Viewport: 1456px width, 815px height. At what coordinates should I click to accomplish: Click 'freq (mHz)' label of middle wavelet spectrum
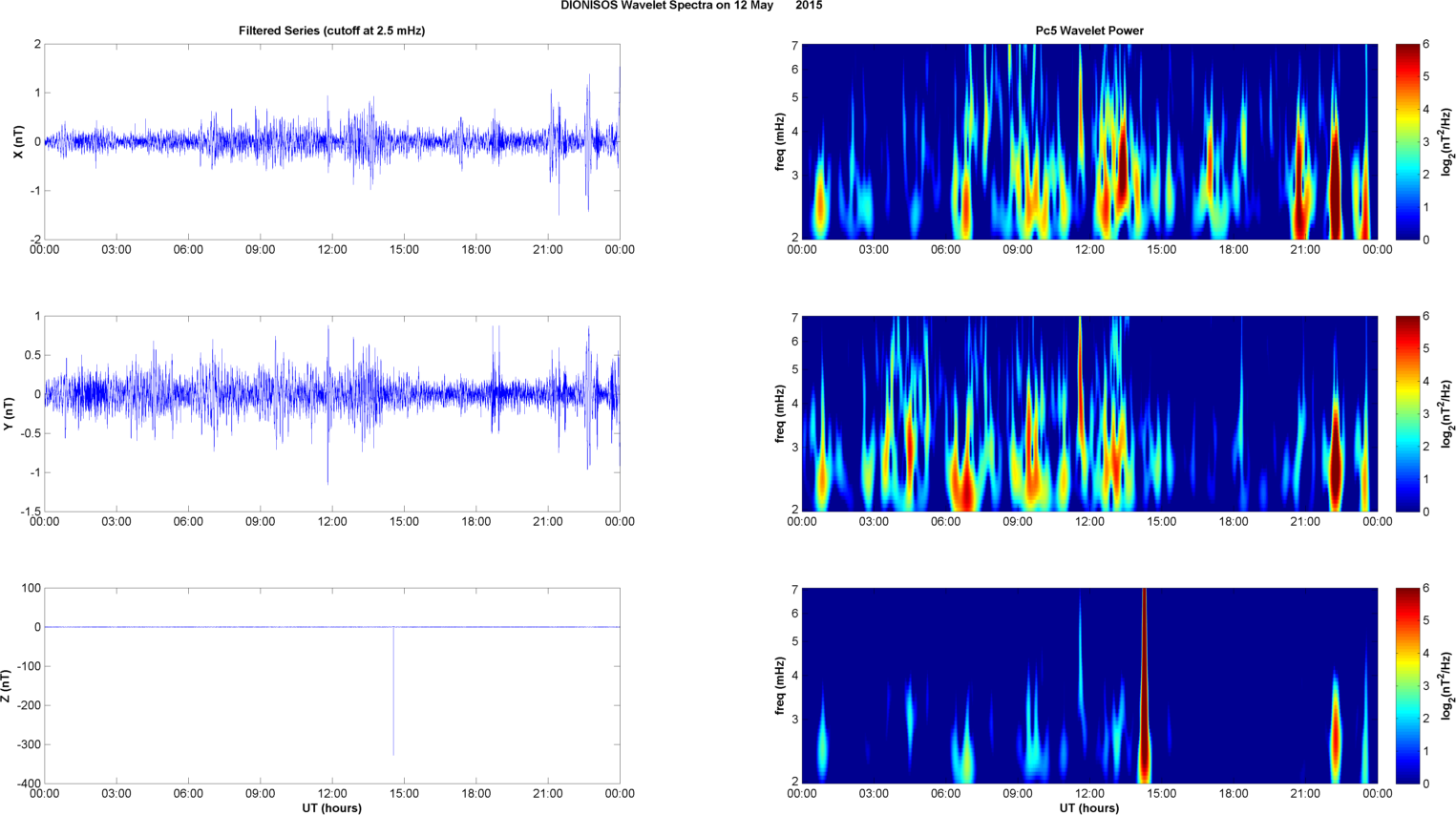(781, 413)
